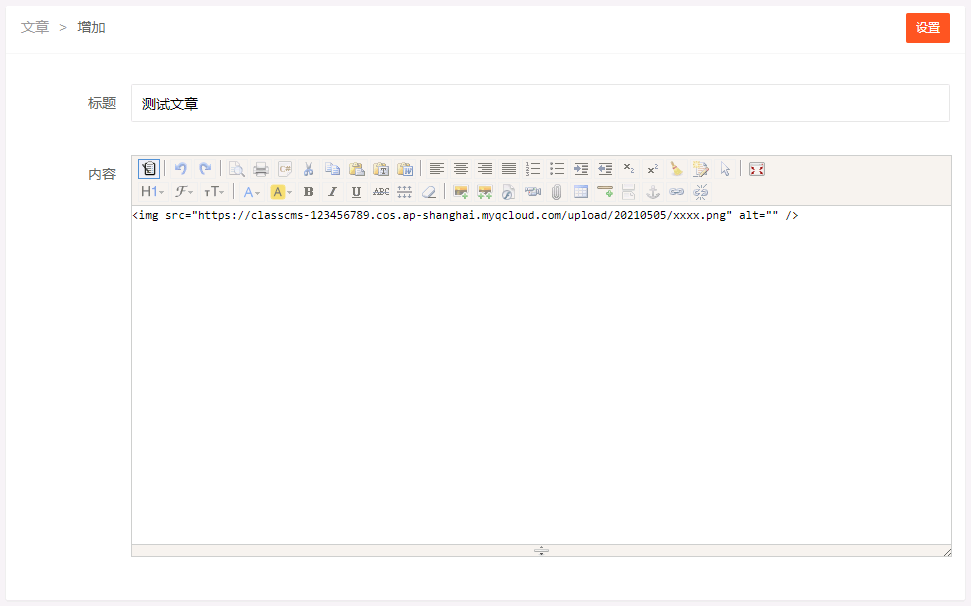
Task: Apply superscript formatting
Action: tap(653, 169)
